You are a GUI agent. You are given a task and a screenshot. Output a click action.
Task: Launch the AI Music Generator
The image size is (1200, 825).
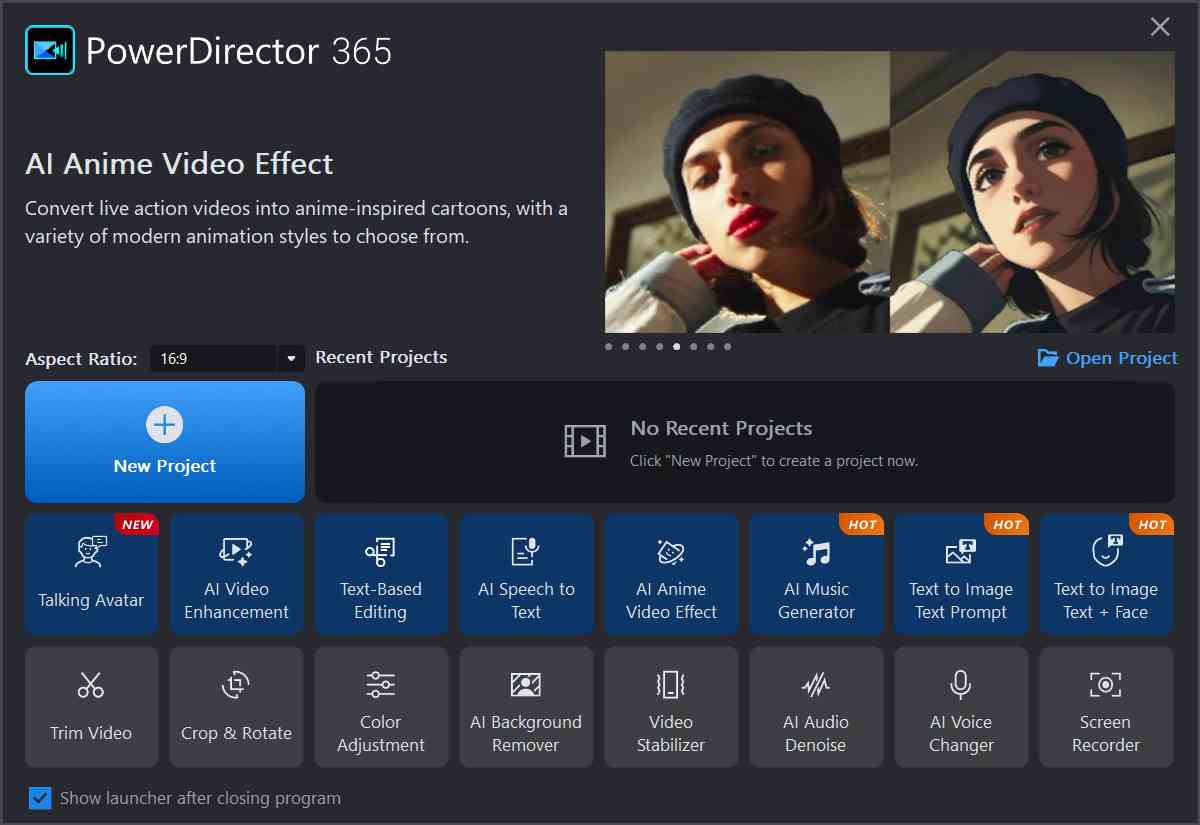pos(816,575)
